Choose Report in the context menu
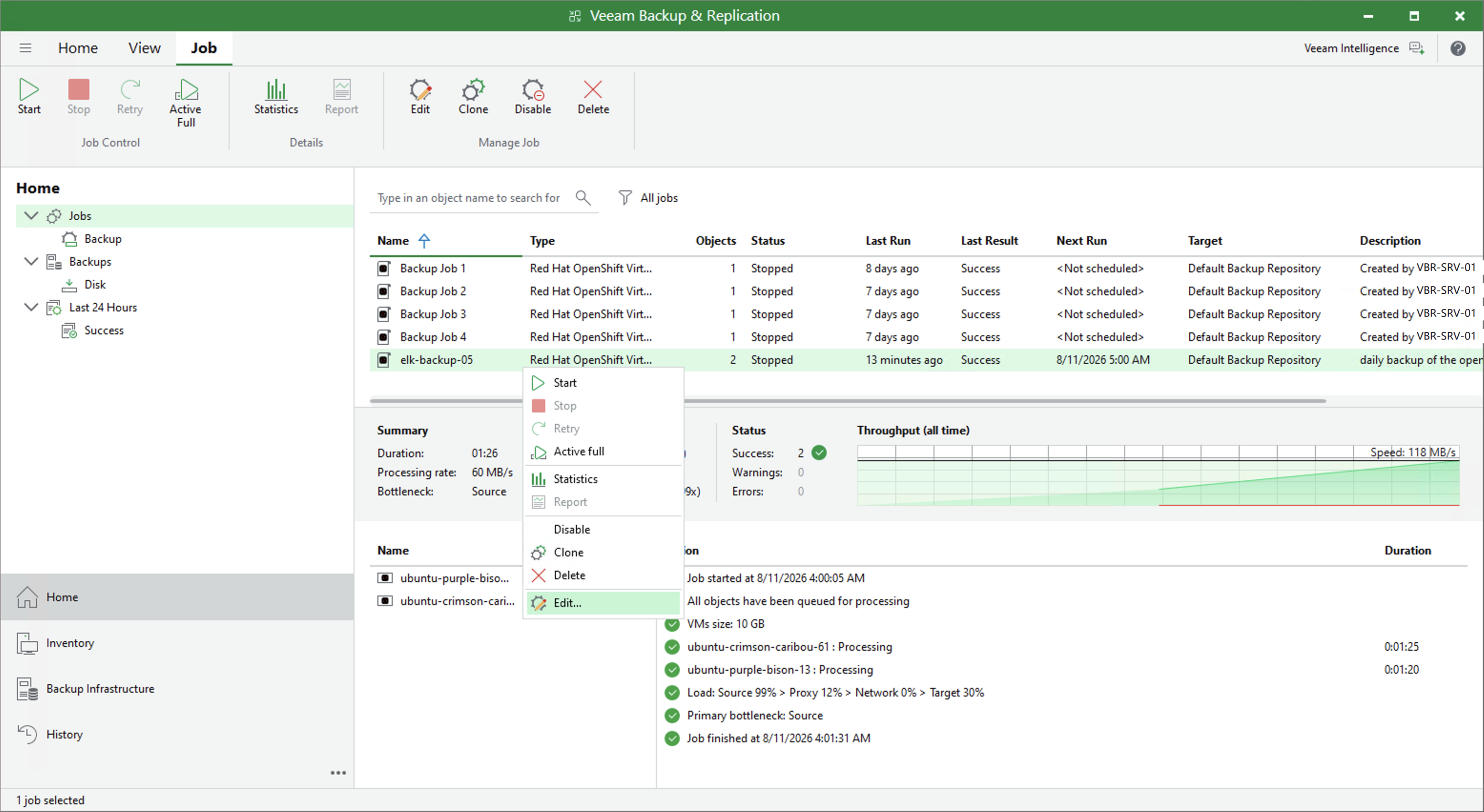This screenshot has height=812, width=1484. tap(603, 502)
